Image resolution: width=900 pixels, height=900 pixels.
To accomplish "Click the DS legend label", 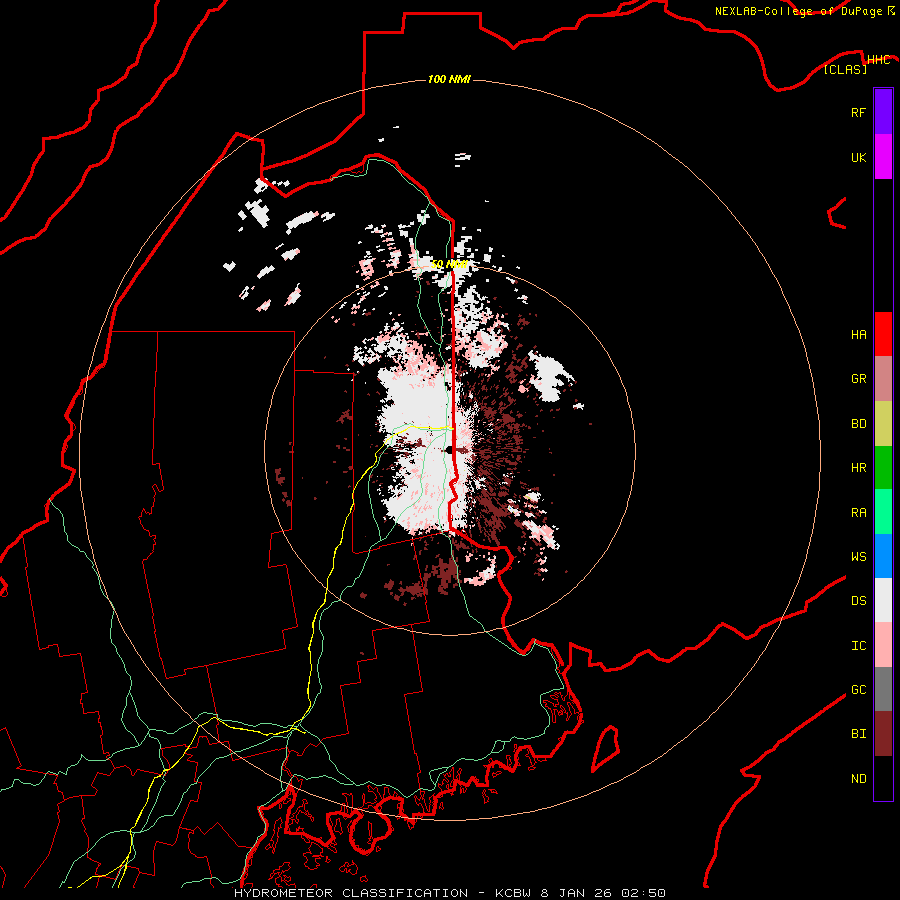I will pos(858,601).
